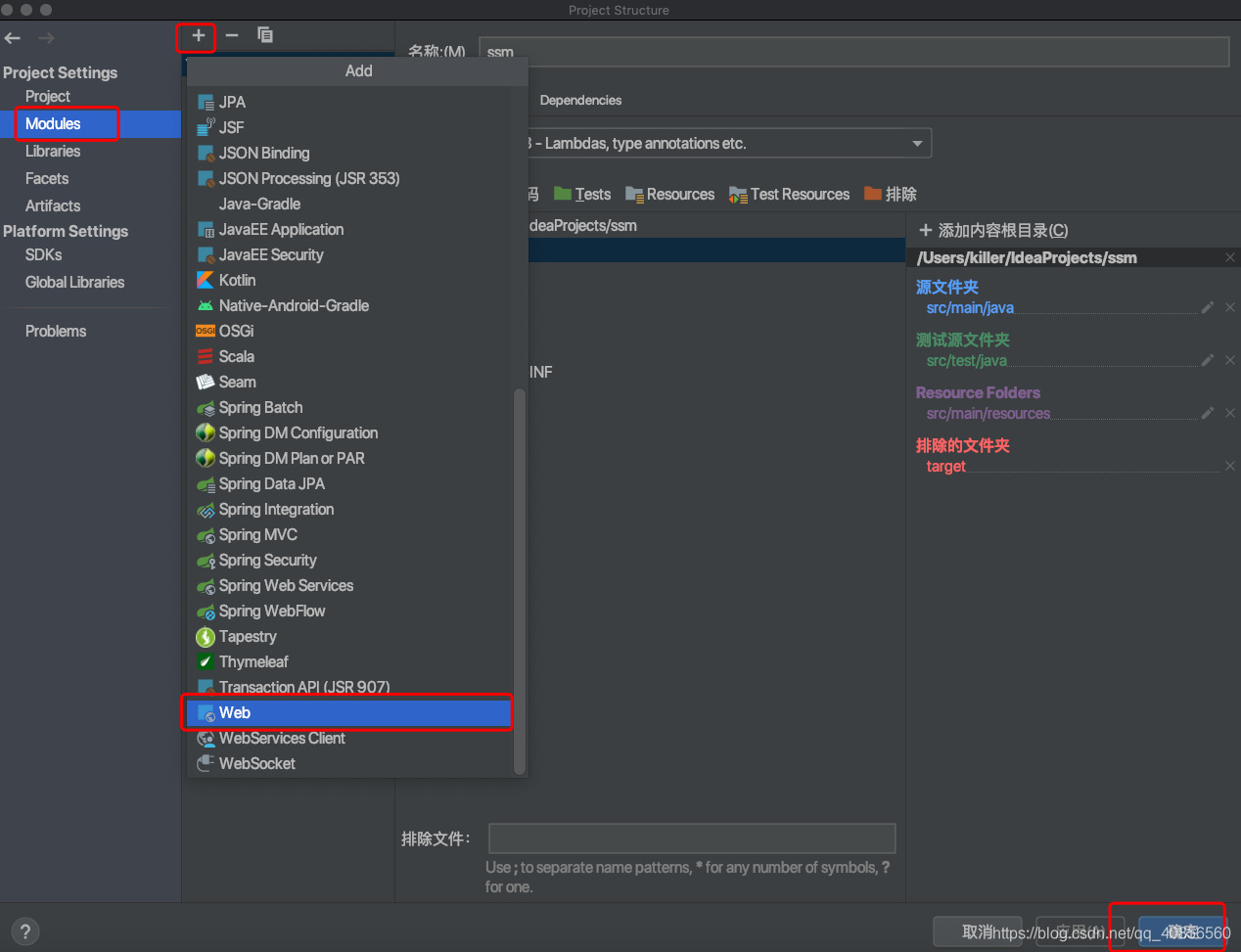Screen dimensions: 1241x952
Task: Select Transaction API (JSR 907)
Action: click(x=350, y=687)
